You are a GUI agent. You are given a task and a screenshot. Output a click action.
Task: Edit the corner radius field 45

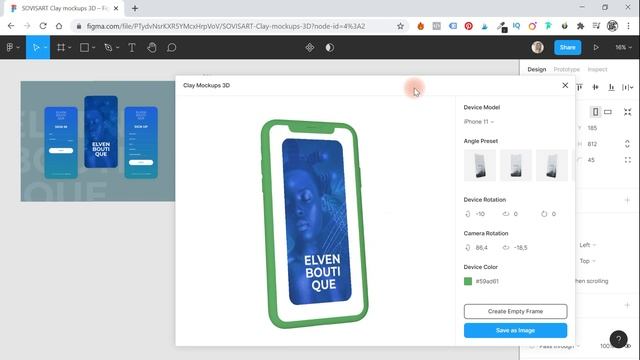[x=591, y=160]
